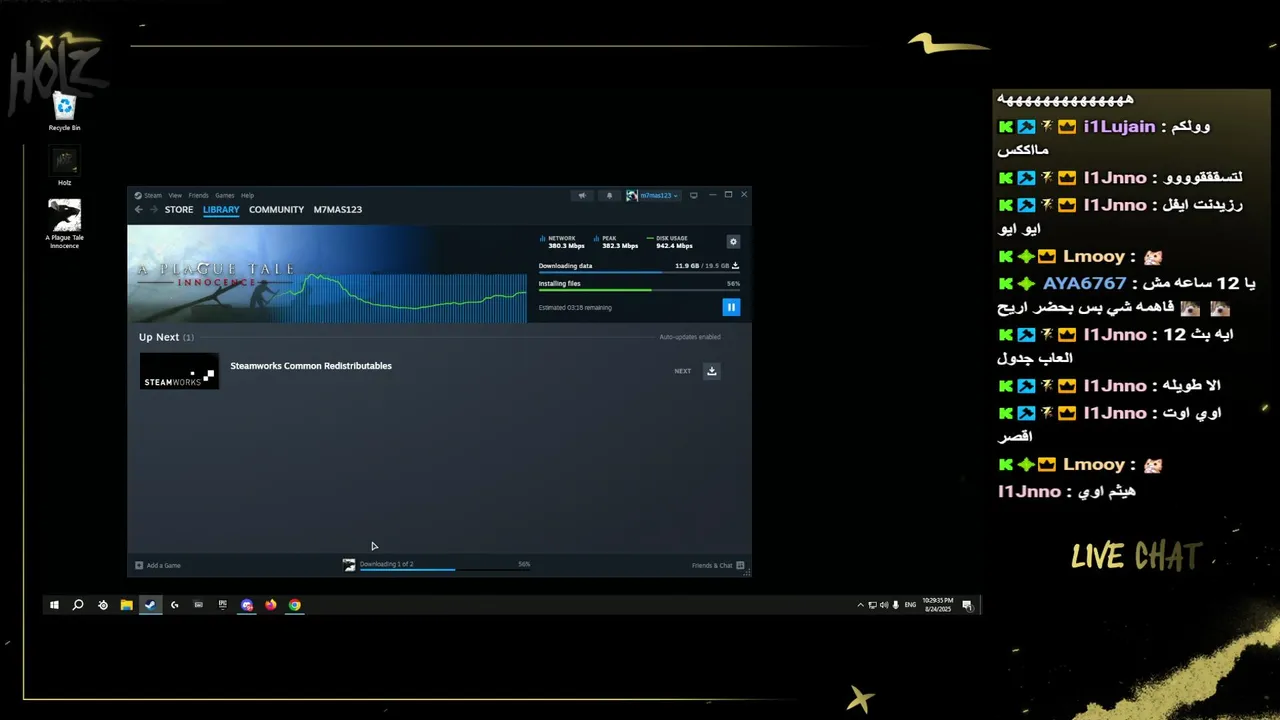Viewport: 1280px width, 720px height.
Task: Switch to the COMMUNITY tab
Action: click(x=276, y=210)
